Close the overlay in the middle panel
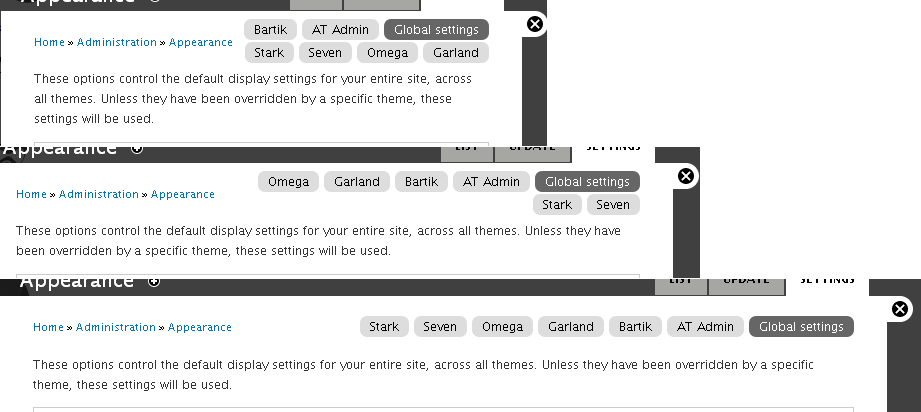Image resolution: width=921 pixels, height=412 pixels. tap(686, 176)
